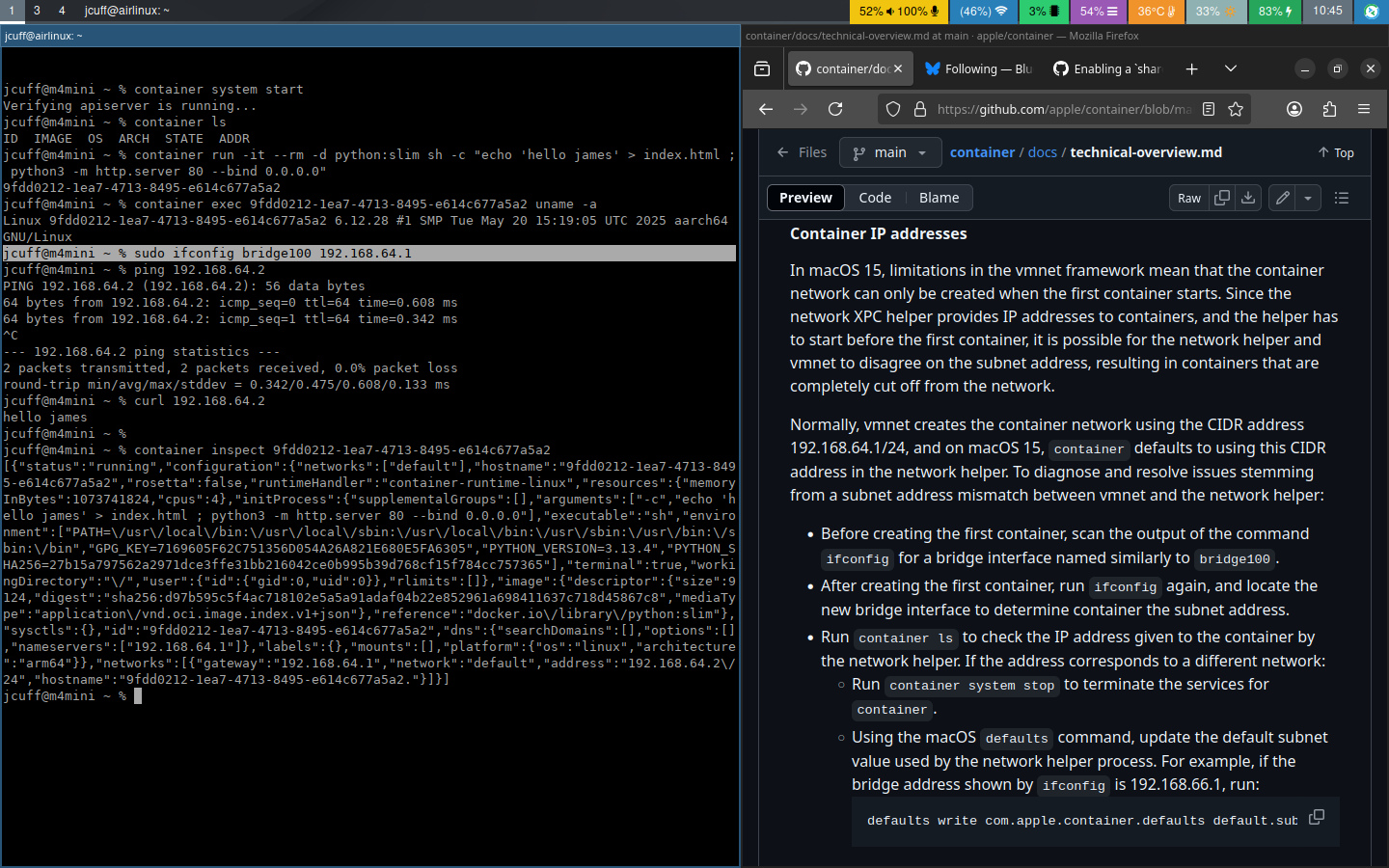Image resolution: width=1389 pixels, height=868 pixels.
Task: Click the 'container system stop' inline code
Action: pyautogui.click(x=971, y=685)
